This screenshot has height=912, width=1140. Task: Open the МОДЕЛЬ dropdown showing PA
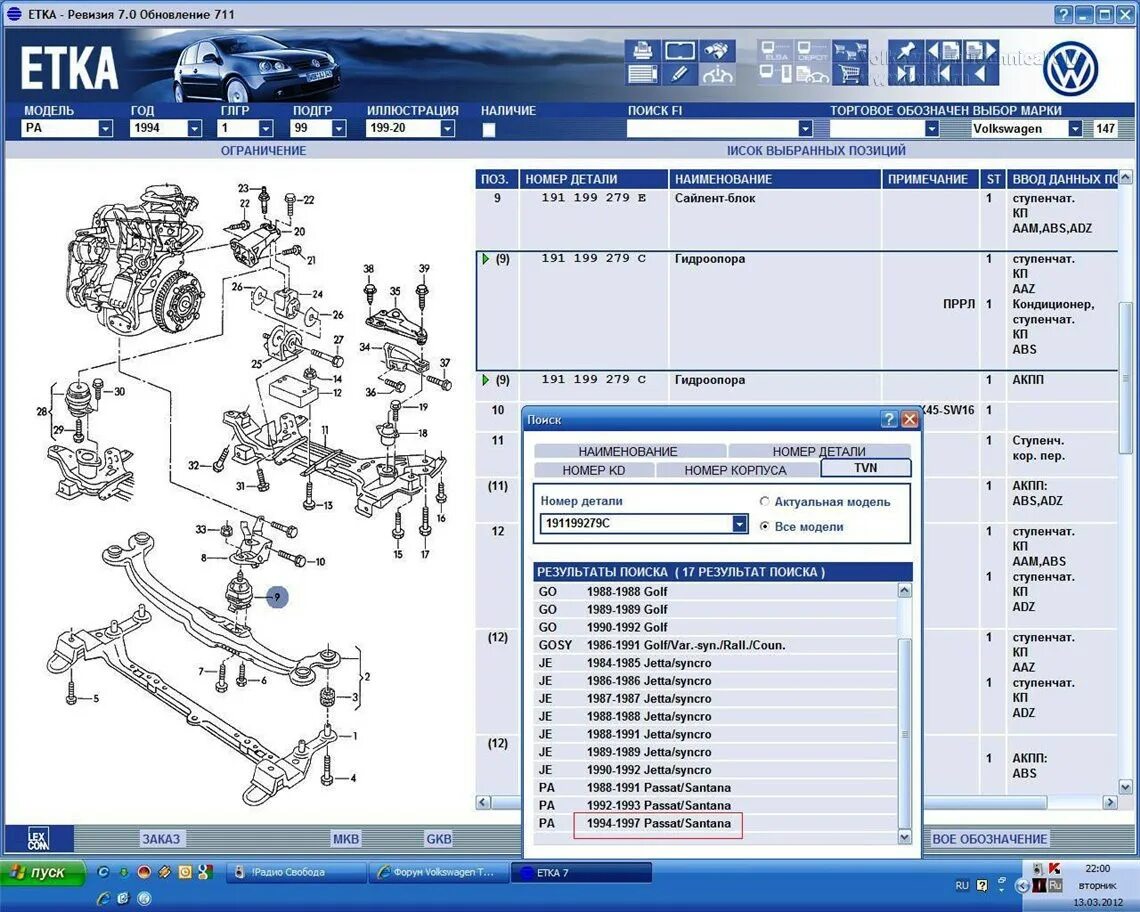(105, 129)
